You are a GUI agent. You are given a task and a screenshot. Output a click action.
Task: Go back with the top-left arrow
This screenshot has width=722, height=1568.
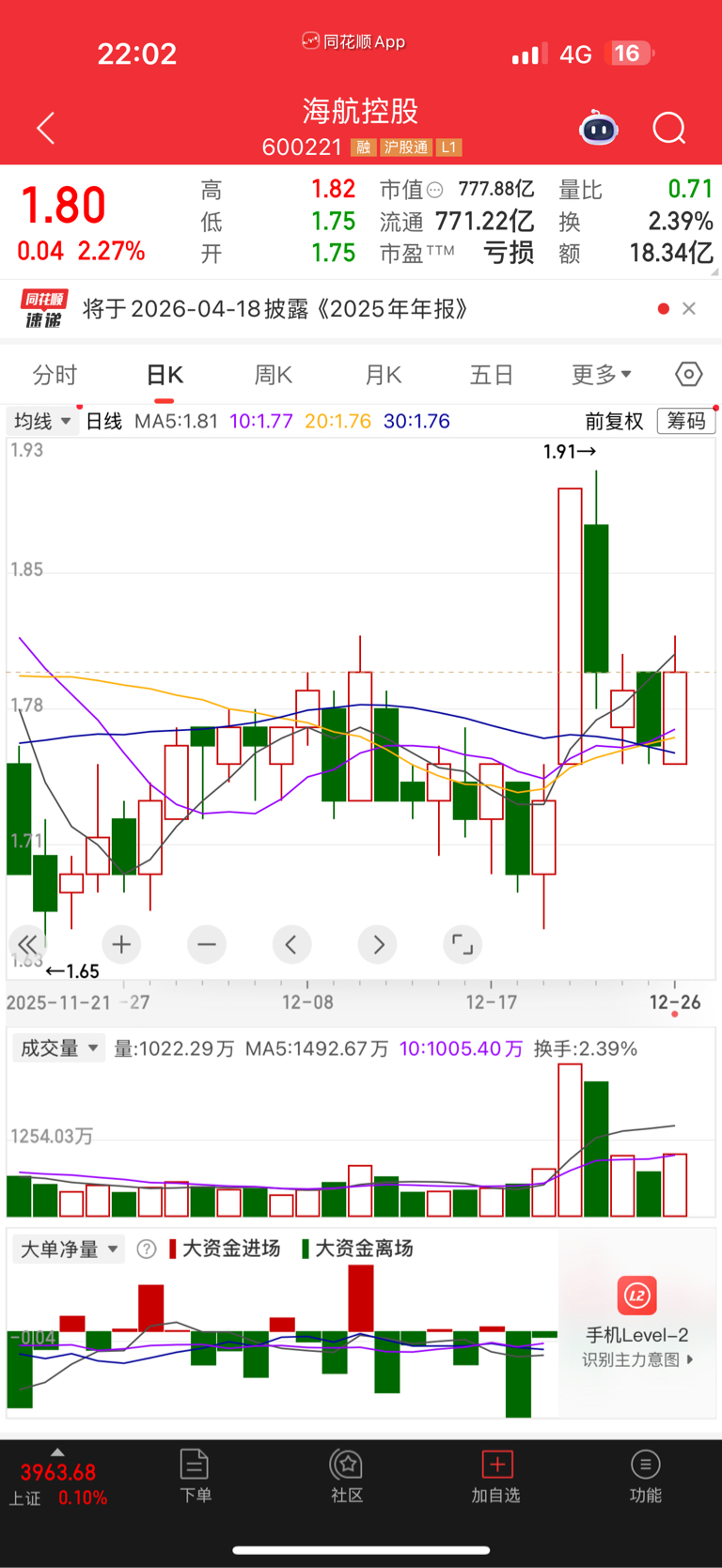coord(45,129)
